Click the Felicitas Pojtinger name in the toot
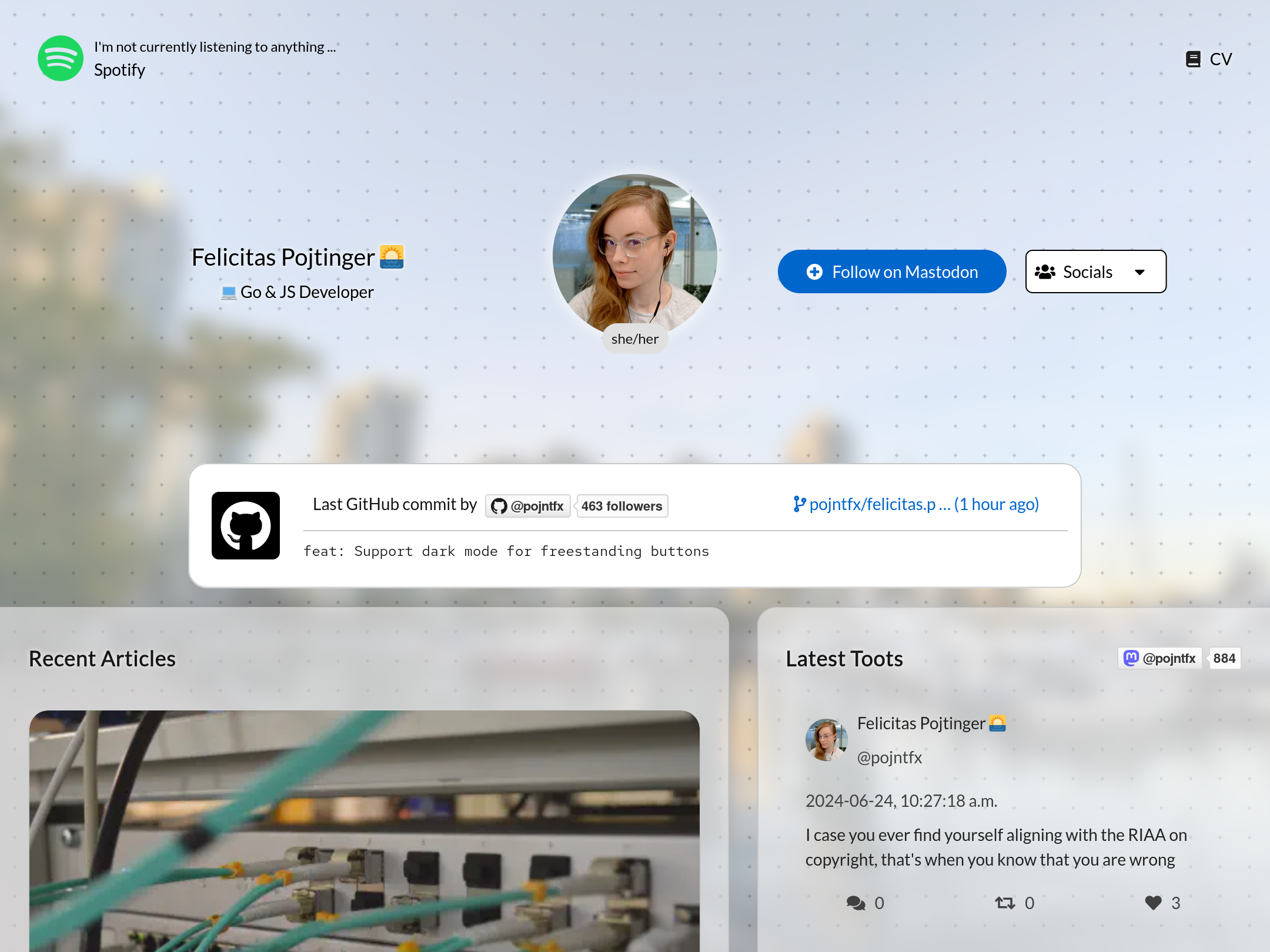 [921, 723]
